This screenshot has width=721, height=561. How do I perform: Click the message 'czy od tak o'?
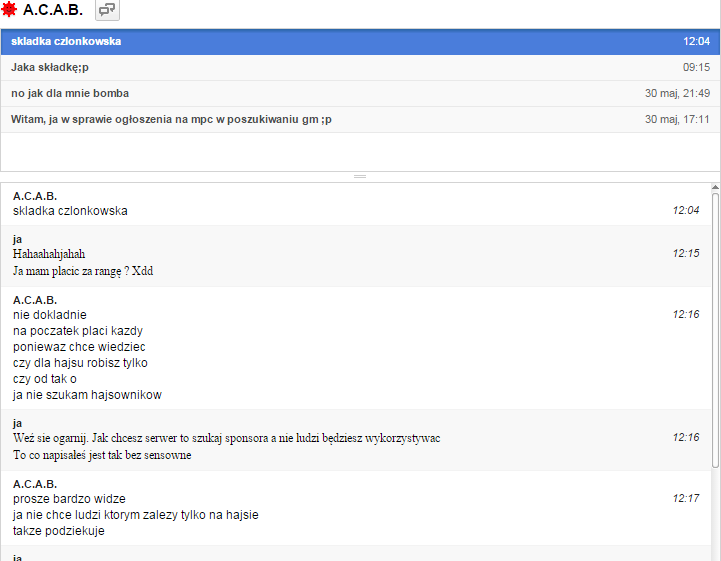click(45, 379)
